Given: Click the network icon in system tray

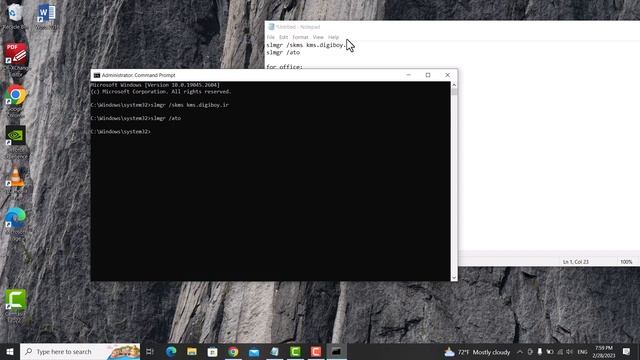Looking at the screenshot, I should click(560, 352).
